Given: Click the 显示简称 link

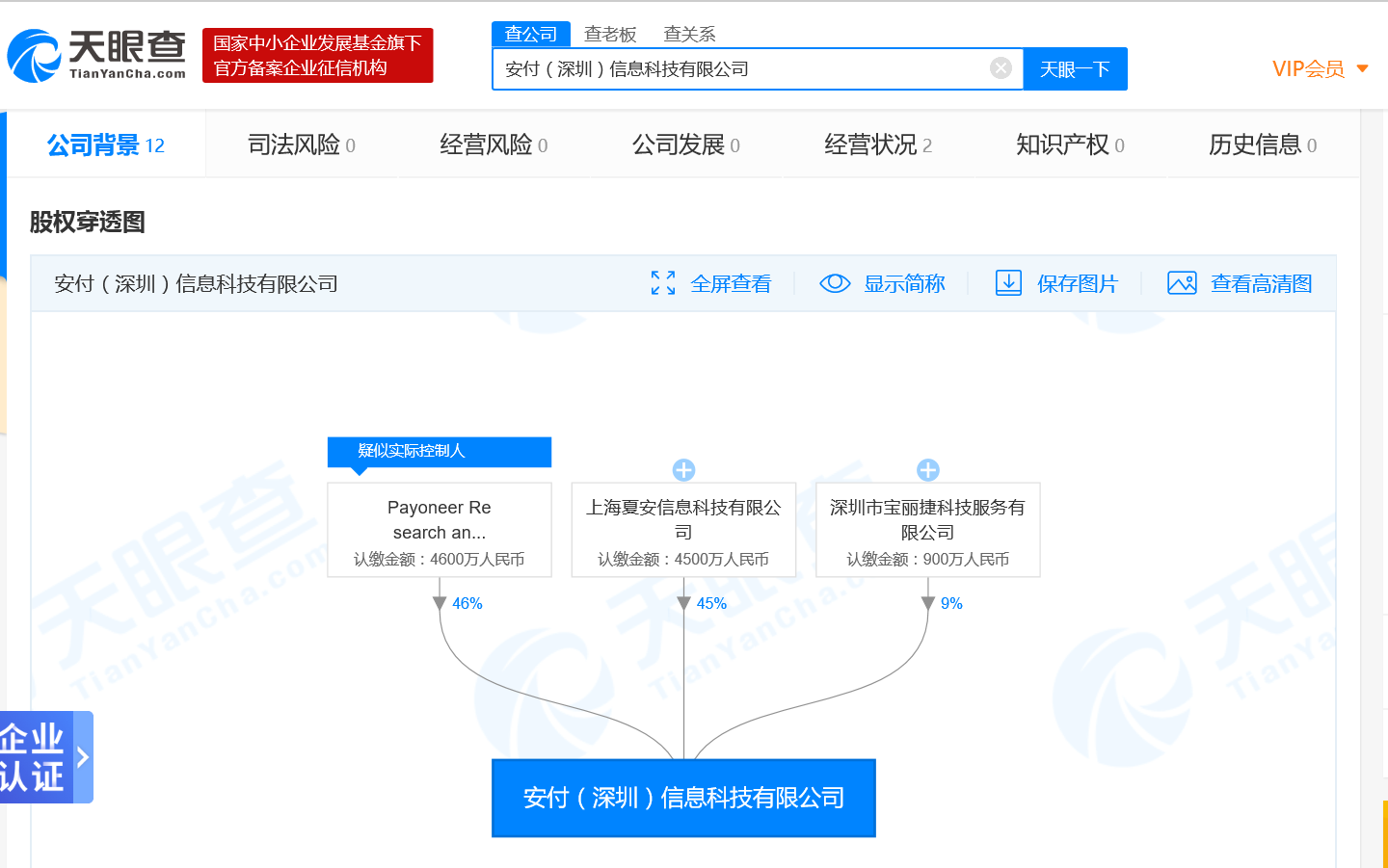Looking at the screenshot, I should pos(904,283).
